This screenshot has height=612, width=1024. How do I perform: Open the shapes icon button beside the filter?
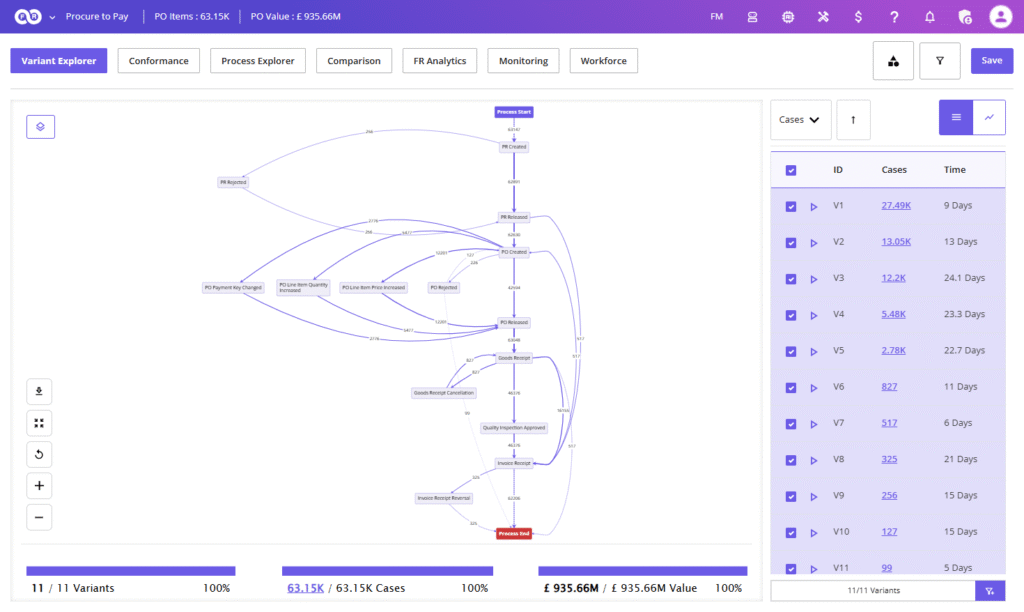coord(892,61)
